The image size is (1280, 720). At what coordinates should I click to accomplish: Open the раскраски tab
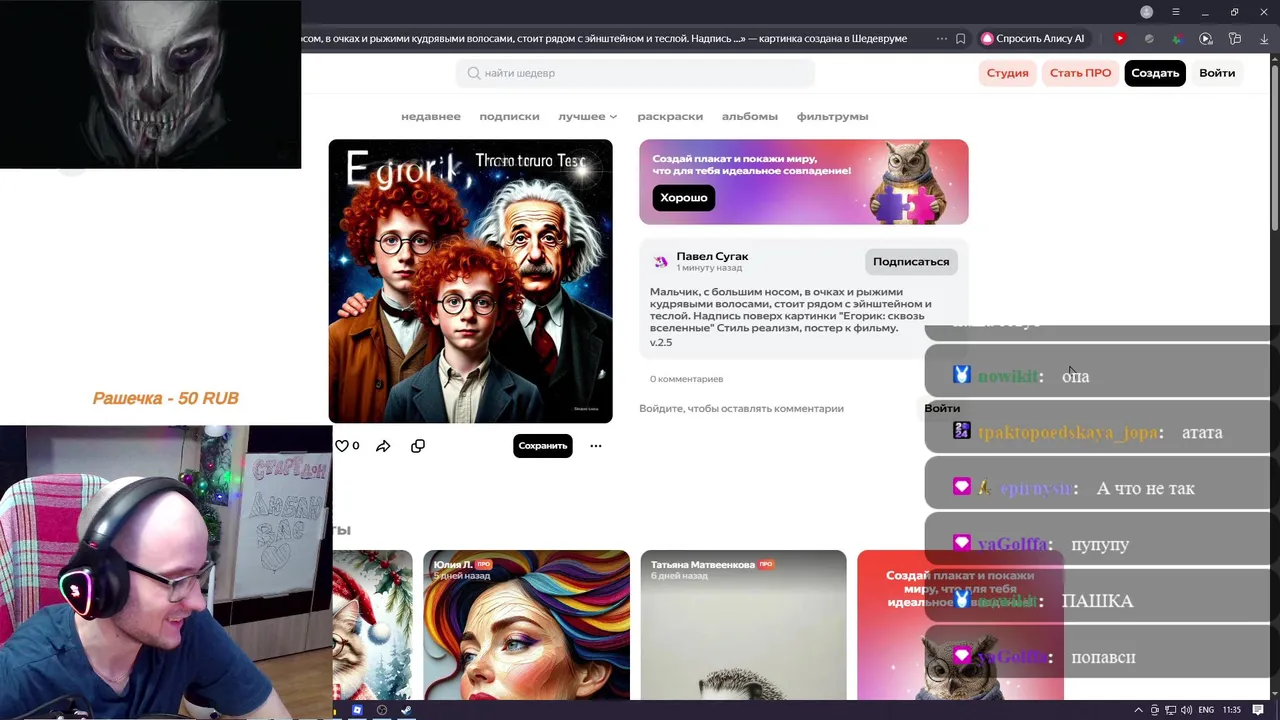pyautogui.click(x=670, y=116)
